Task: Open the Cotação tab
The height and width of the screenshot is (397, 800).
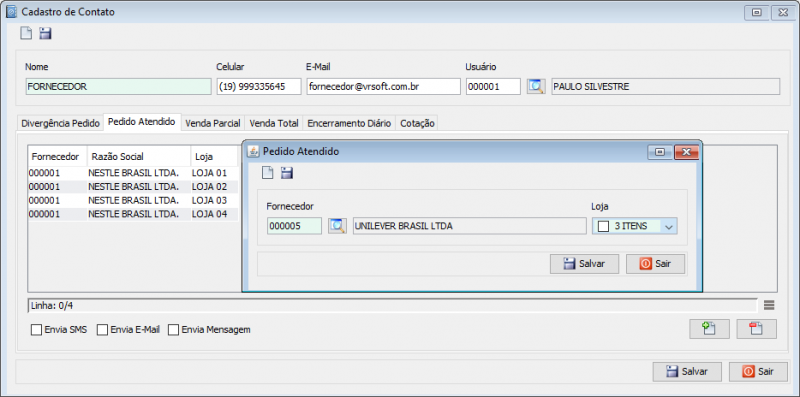Action: click(417, 123)
